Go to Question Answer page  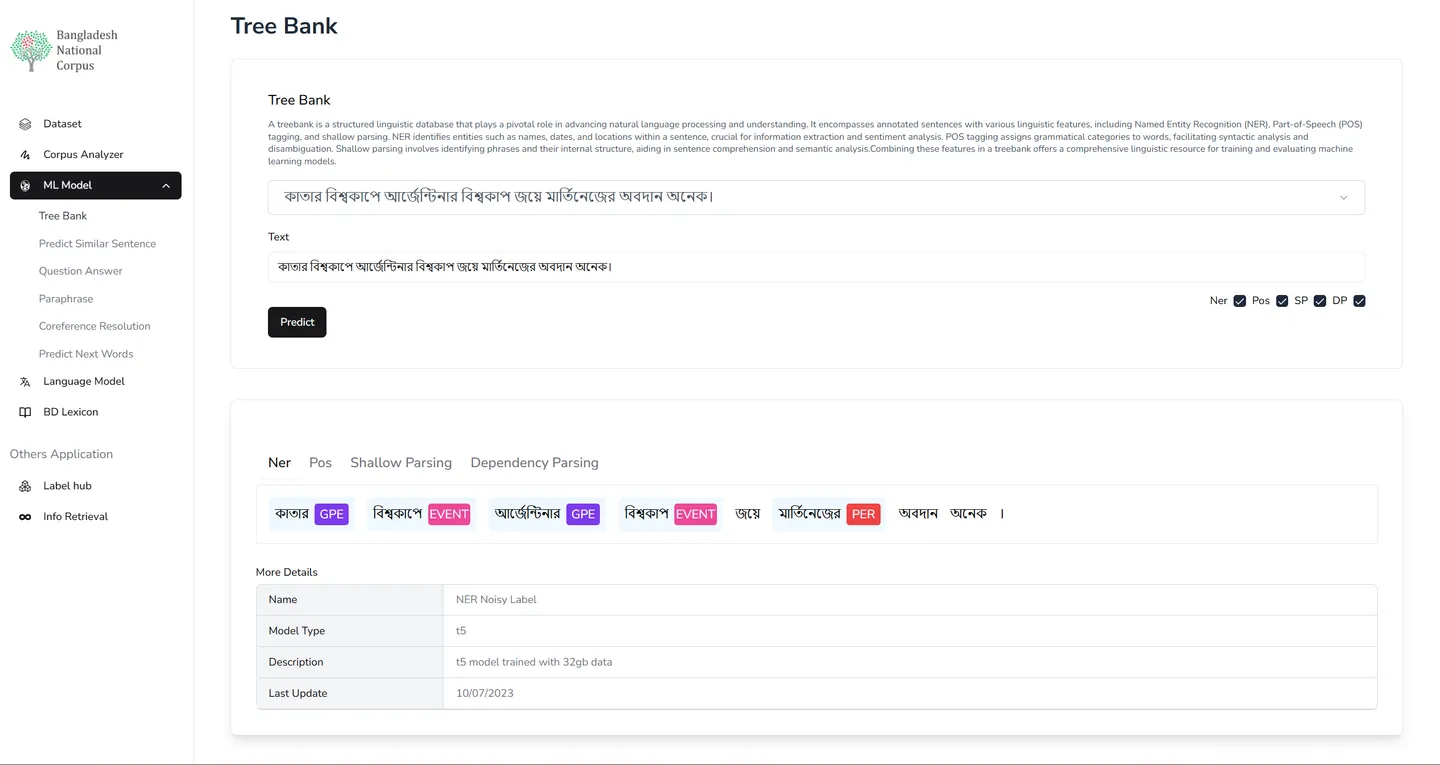(81, 271)
